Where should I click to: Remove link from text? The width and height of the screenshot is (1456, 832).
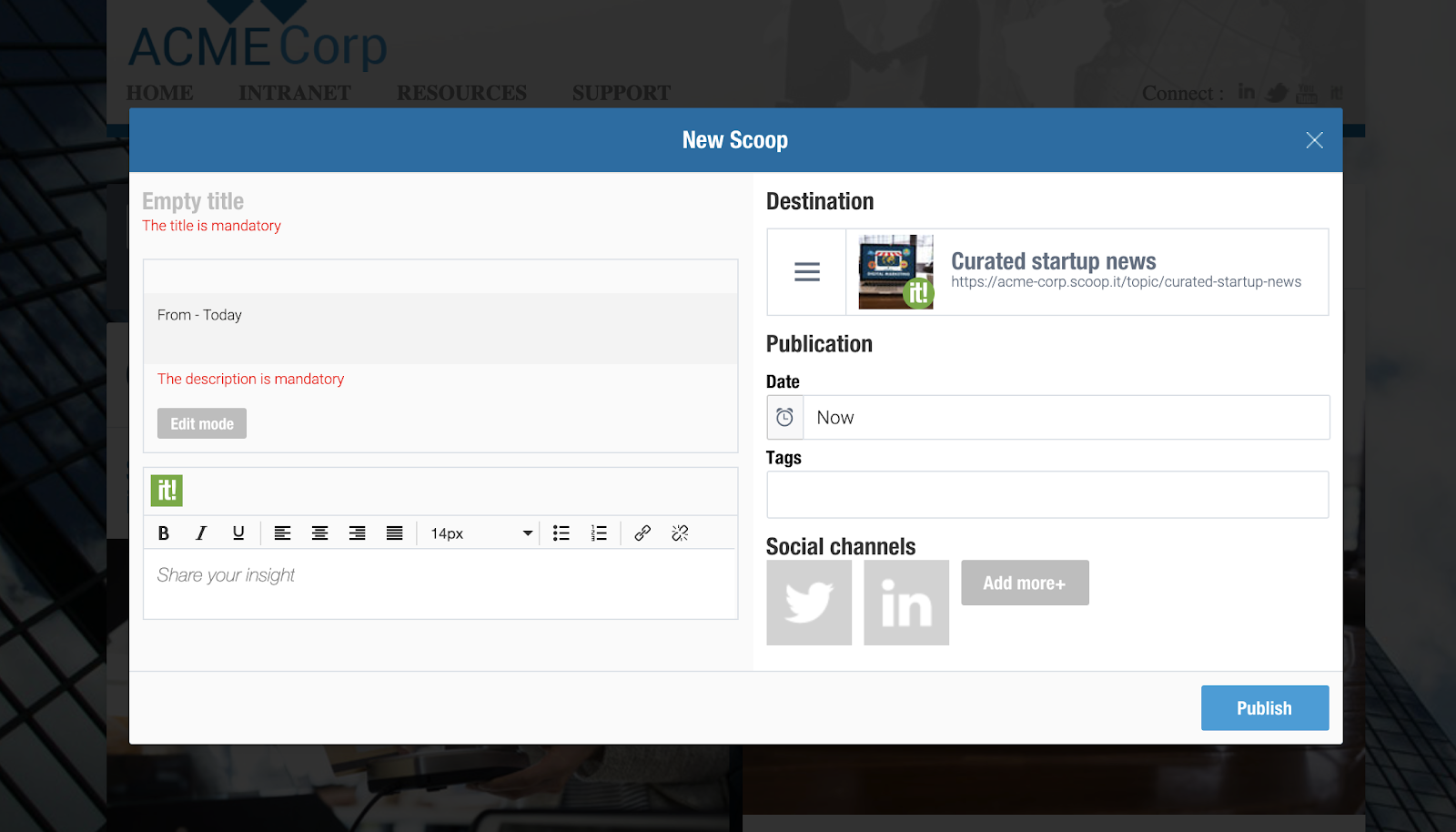coord(680,533)
